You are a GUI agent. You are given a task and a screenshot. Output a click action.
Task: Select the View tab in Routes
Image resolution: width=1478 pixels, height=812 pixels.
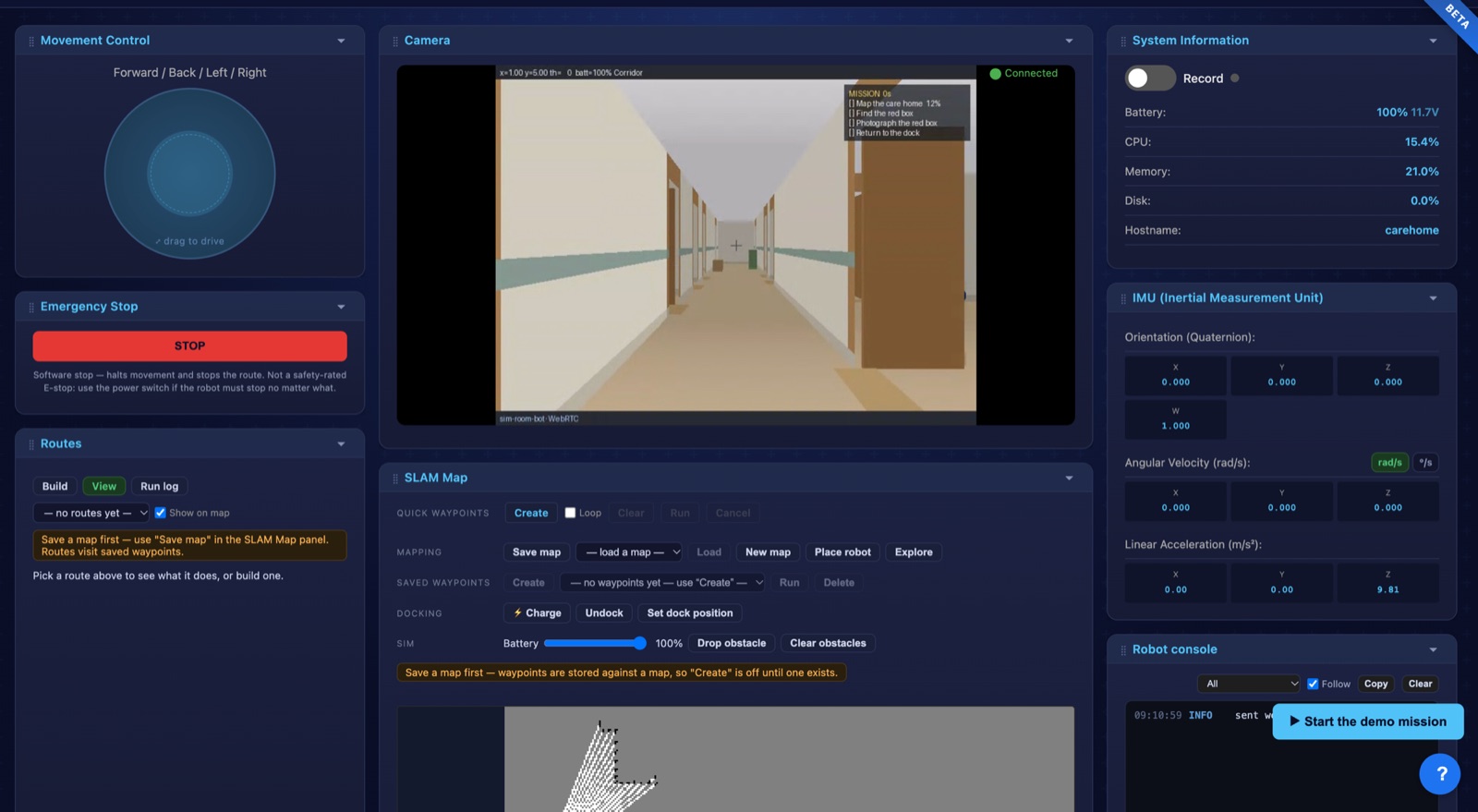[x=103, y=487]
